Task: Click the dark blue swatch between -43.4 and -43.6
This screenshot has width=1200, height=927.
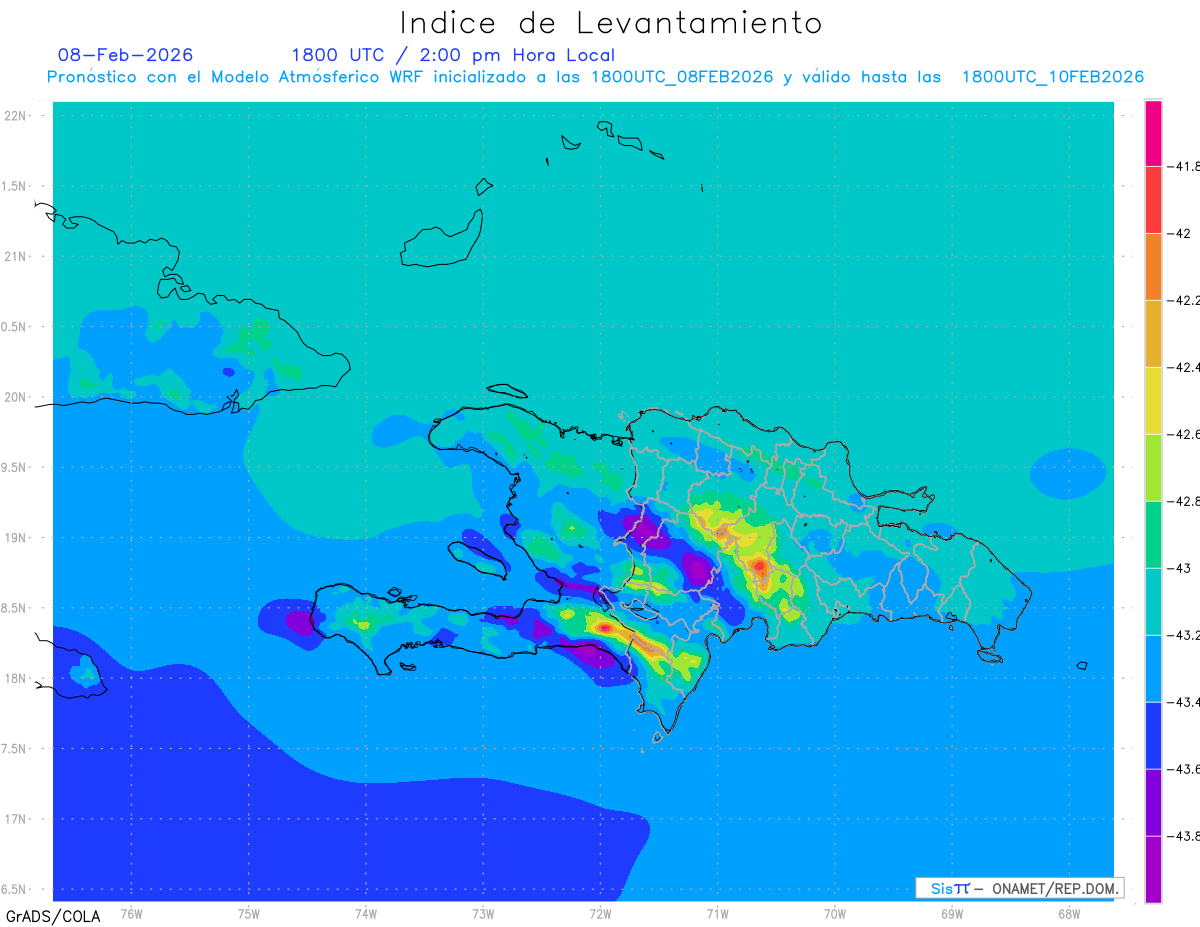Action: (1153, 736)
